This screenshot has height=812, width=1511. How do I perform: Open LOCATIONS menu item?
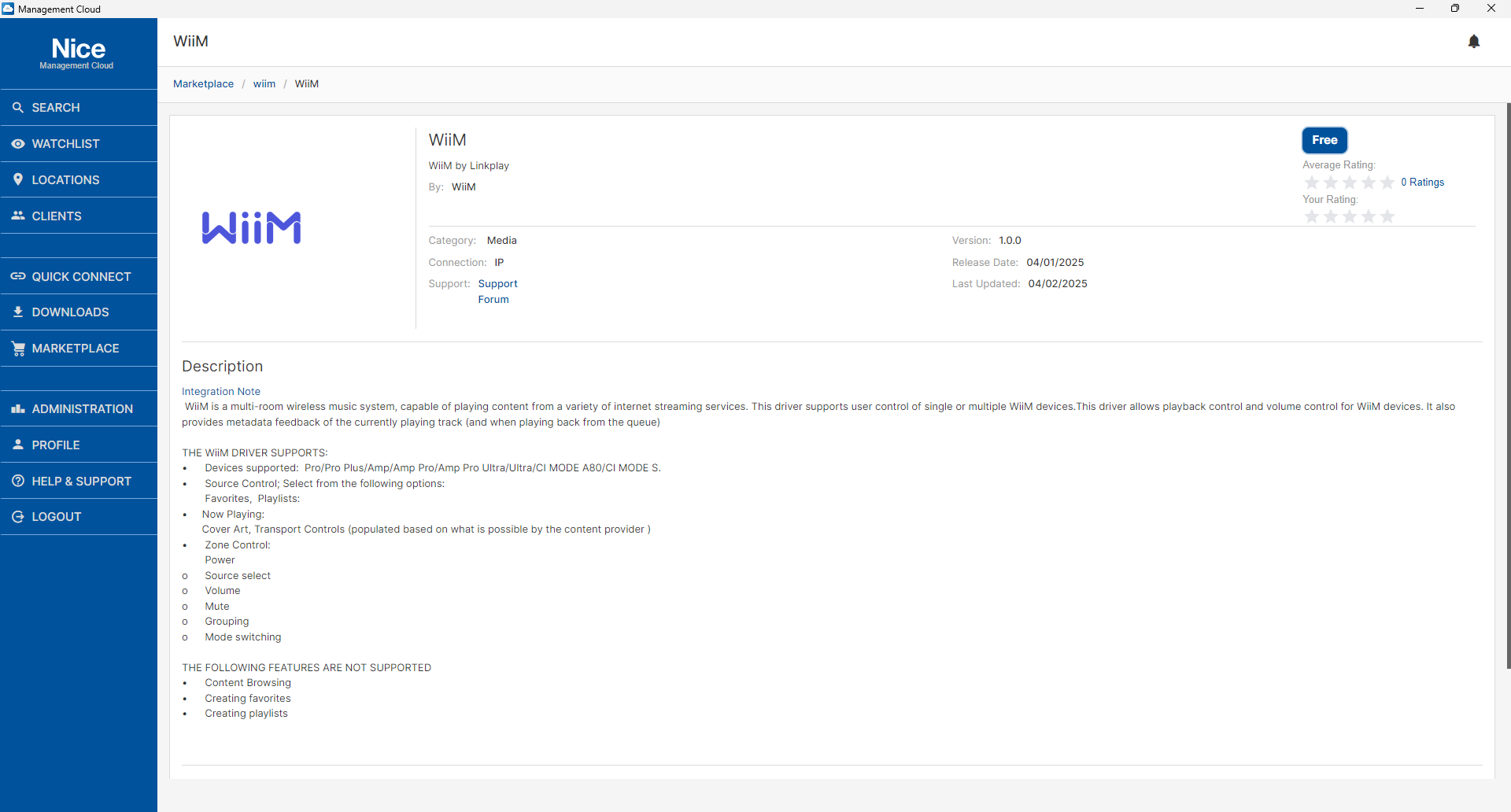79,179
